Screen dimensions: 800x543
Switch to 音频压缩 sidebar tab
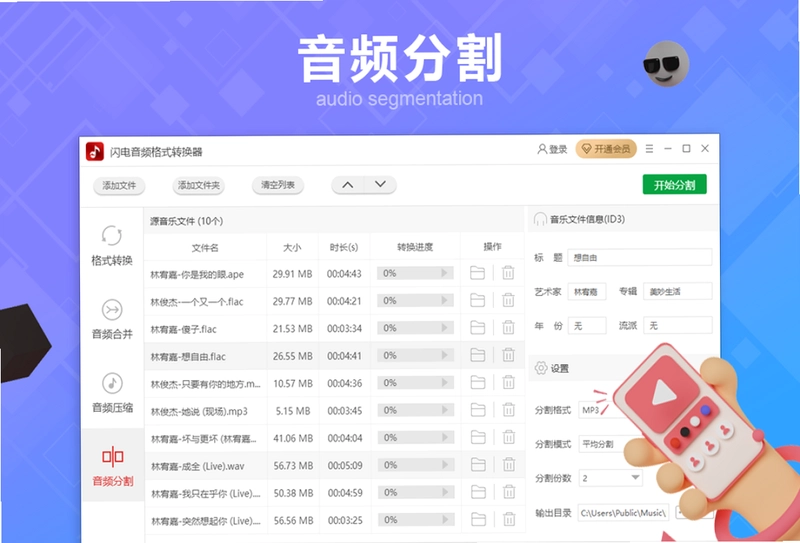tap(112, 392)
